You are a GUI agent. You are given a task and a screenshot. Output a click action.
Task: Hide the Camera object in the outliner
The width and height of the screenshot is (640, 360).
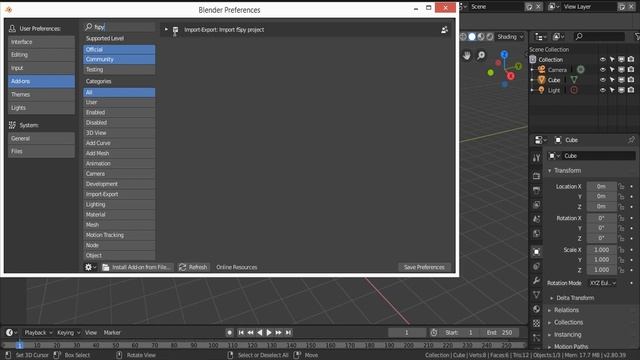pos(602,70)
